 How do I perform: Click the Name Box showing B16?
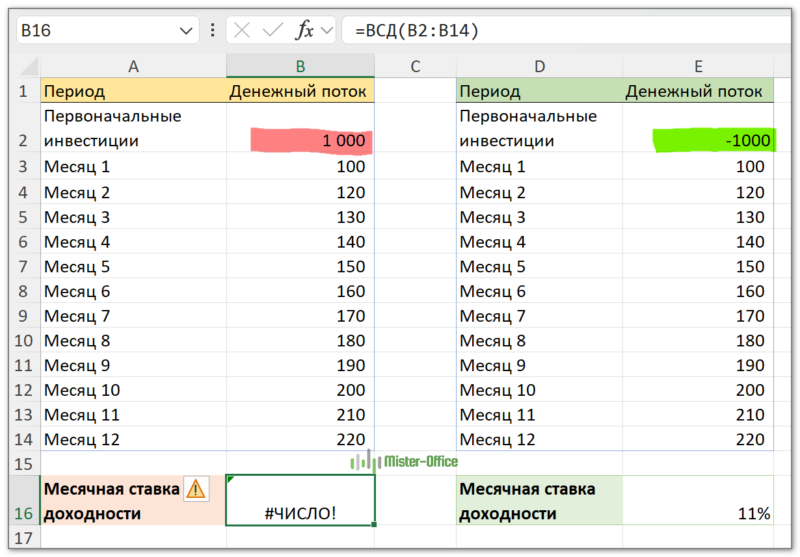point(95,31)
